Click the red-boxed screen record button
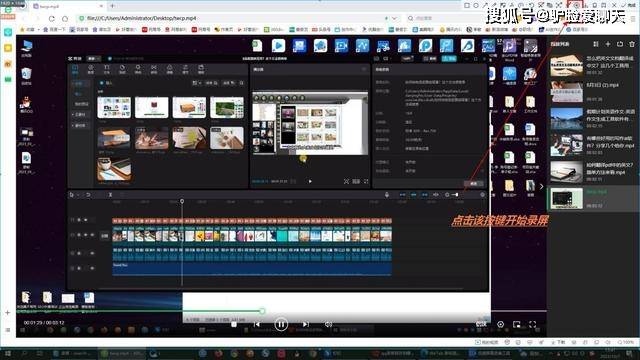640x360 pixels. (x=576, y=5)
